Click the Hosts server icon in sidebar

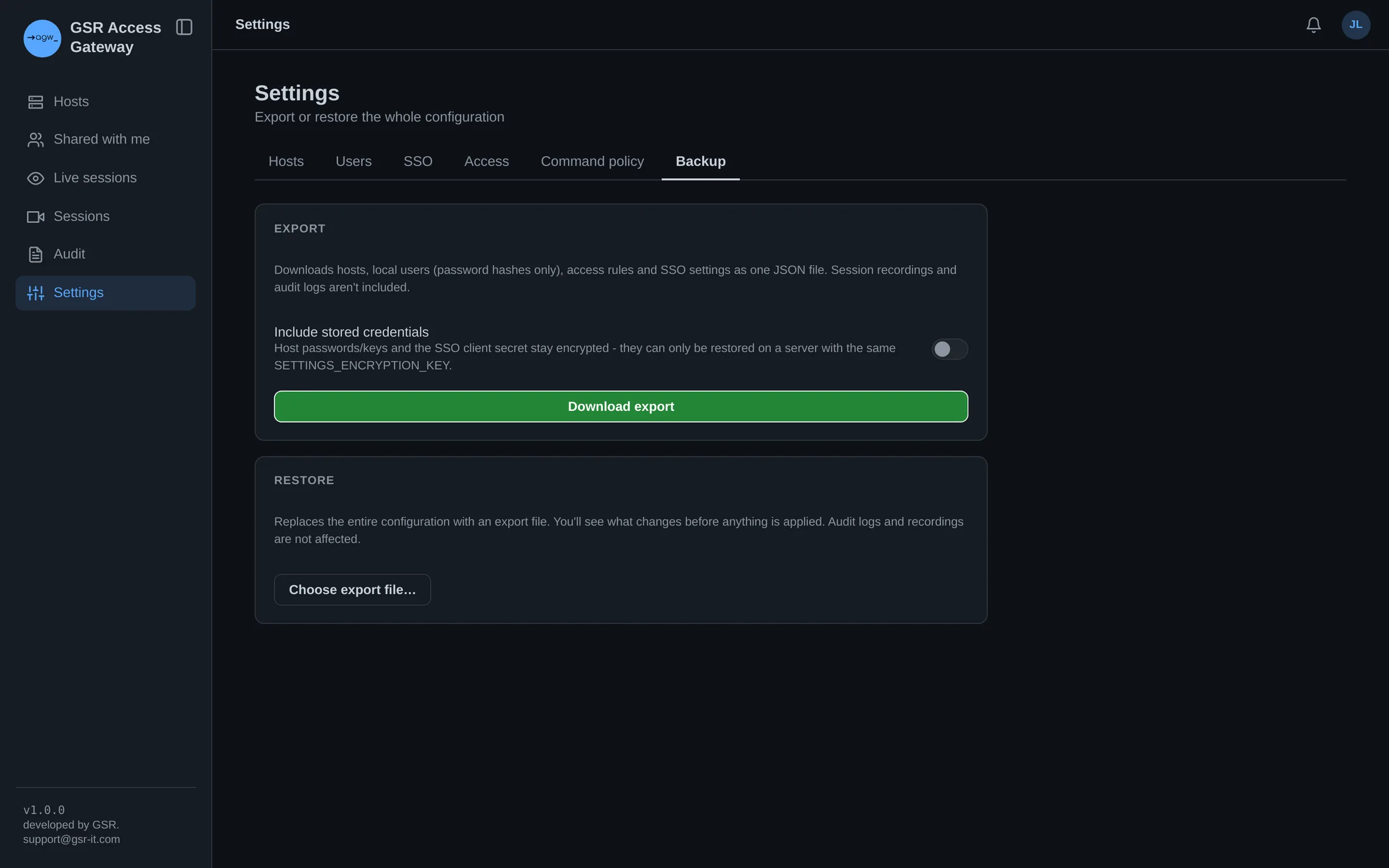click(x=36, y=102)
